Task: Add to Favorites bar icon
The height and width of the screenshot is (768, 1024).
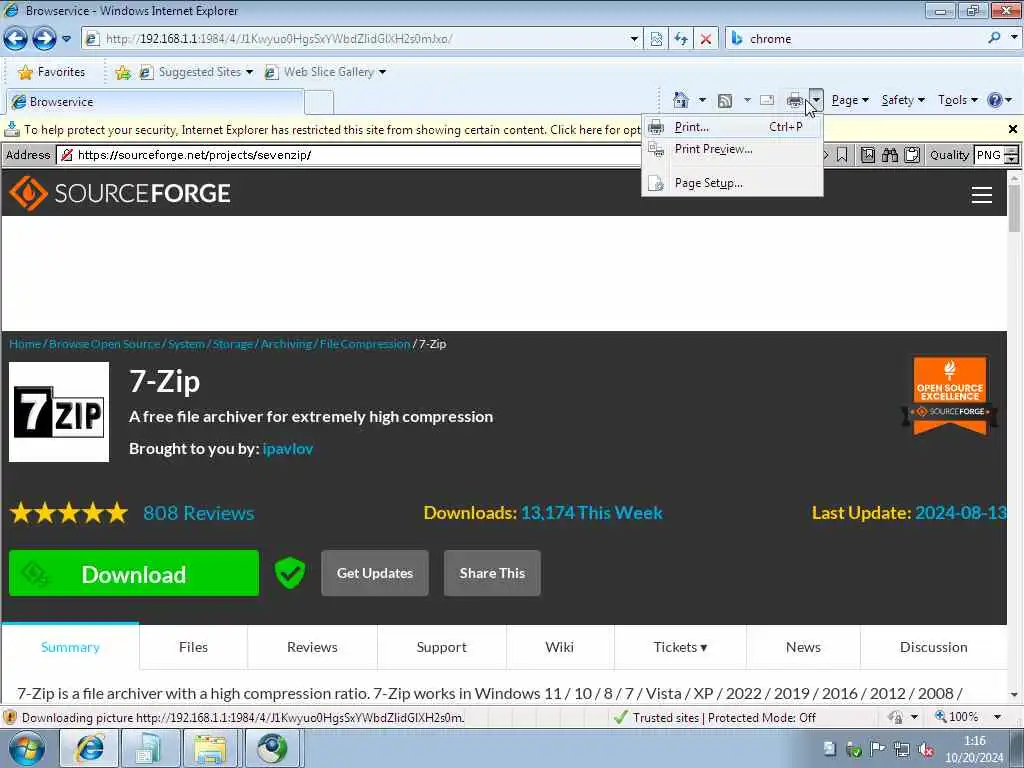Action: (123, 72)
